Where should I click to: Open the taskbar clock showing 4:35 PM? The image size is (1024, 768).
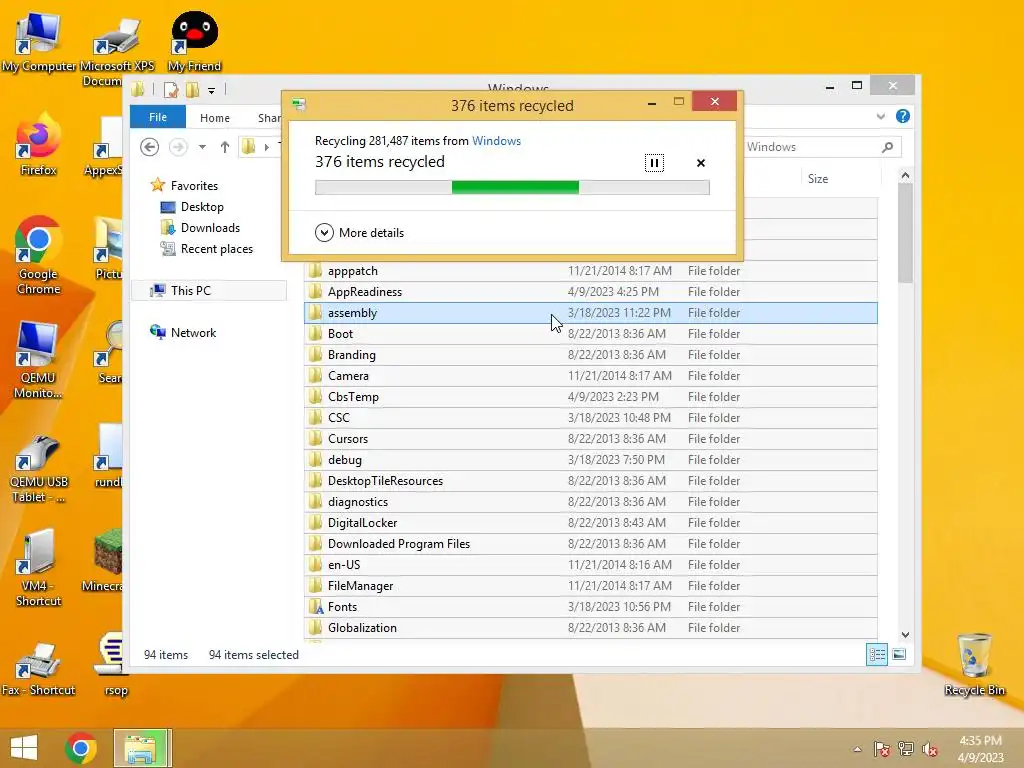(x=980, y=748)
